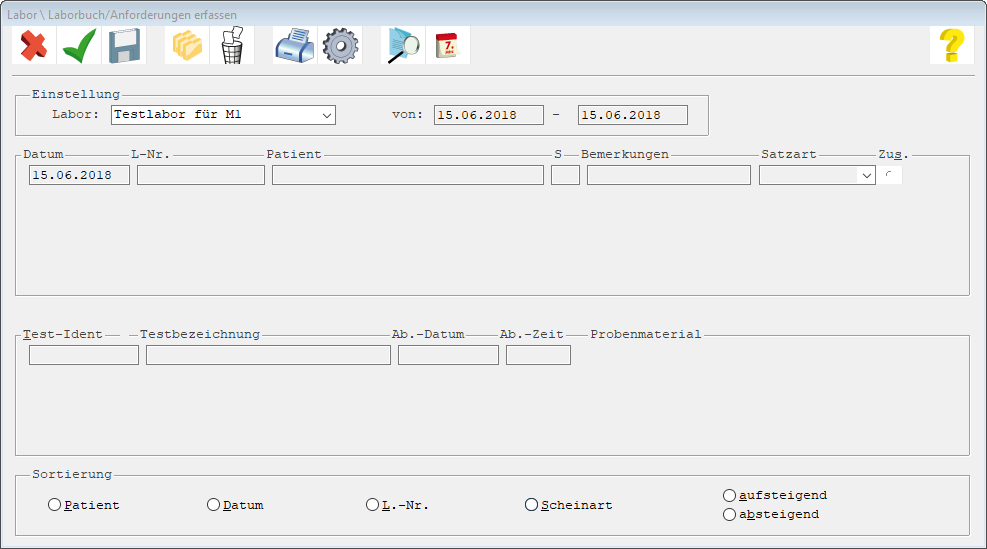The width and height of the screenshot is (987, 549).
Task: Select the Scheinart sorting radio button
Action: click(x=531, y=505)
